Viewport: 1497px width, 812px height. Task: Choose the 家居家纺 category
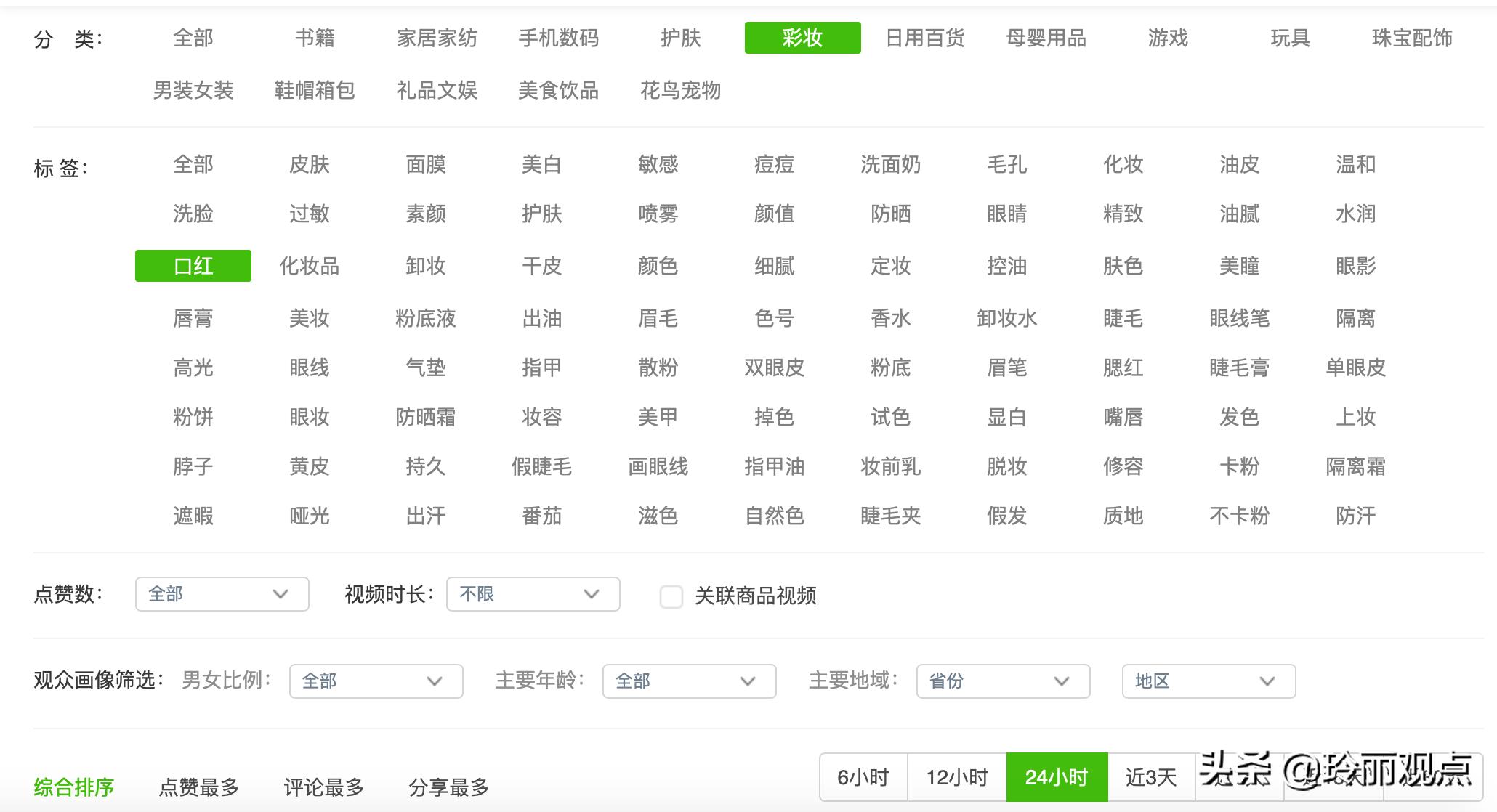(437, 38)
